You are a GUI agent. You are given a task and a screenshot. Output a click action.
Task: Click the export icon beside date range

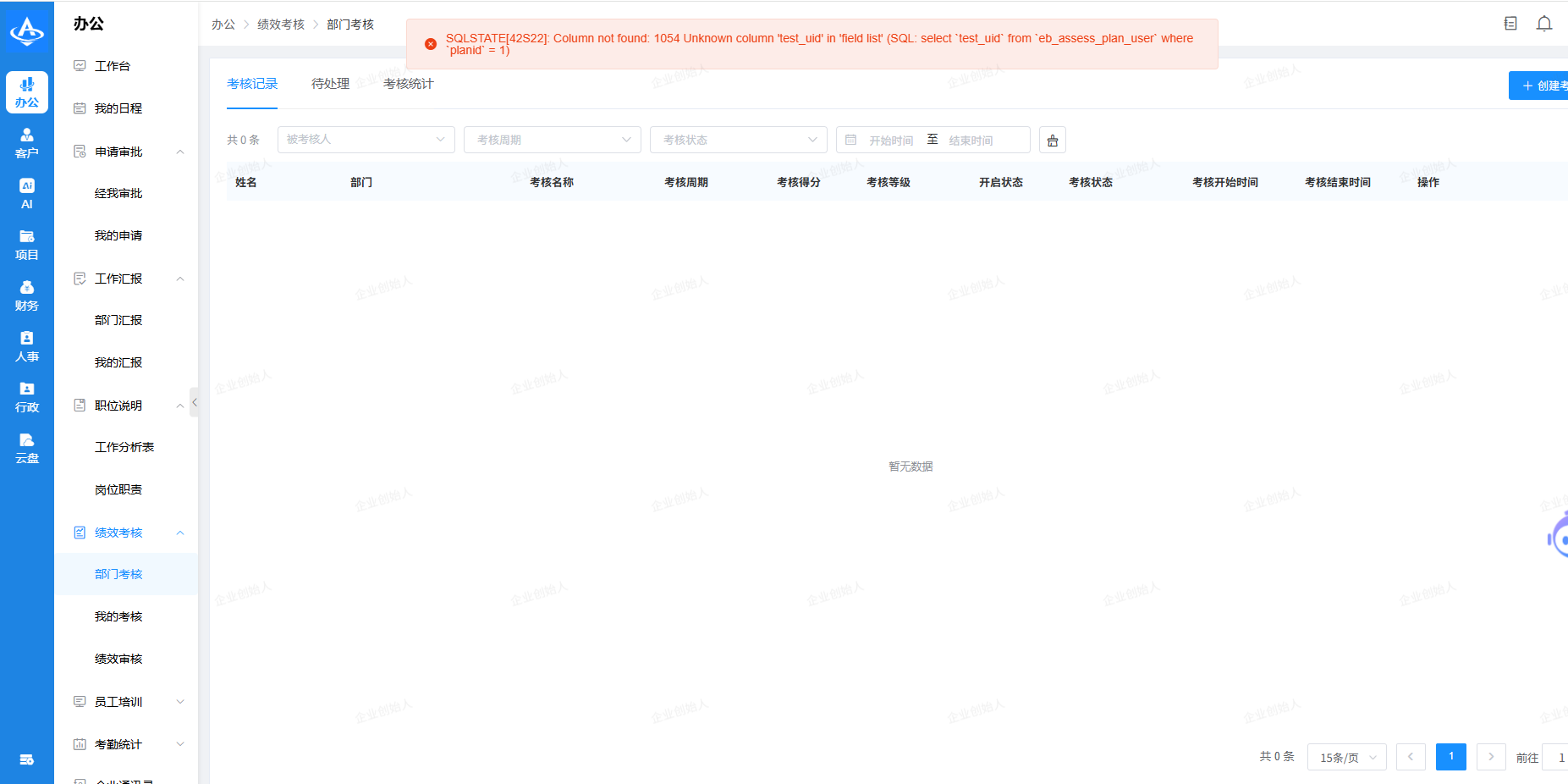click(x=1052, y=141)
